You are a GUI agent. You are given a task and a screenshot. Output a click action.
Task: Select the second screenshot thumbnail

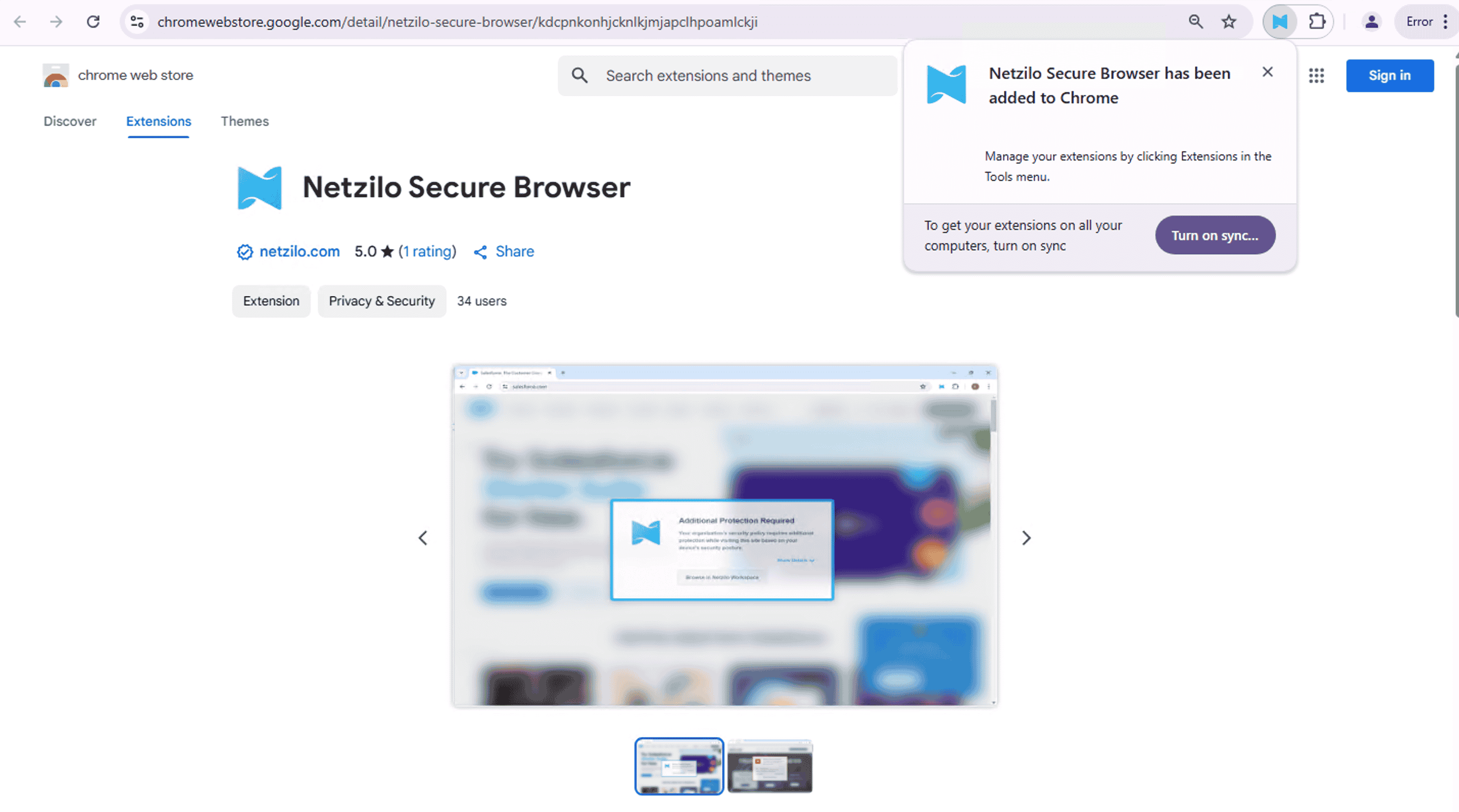[770, 766]
